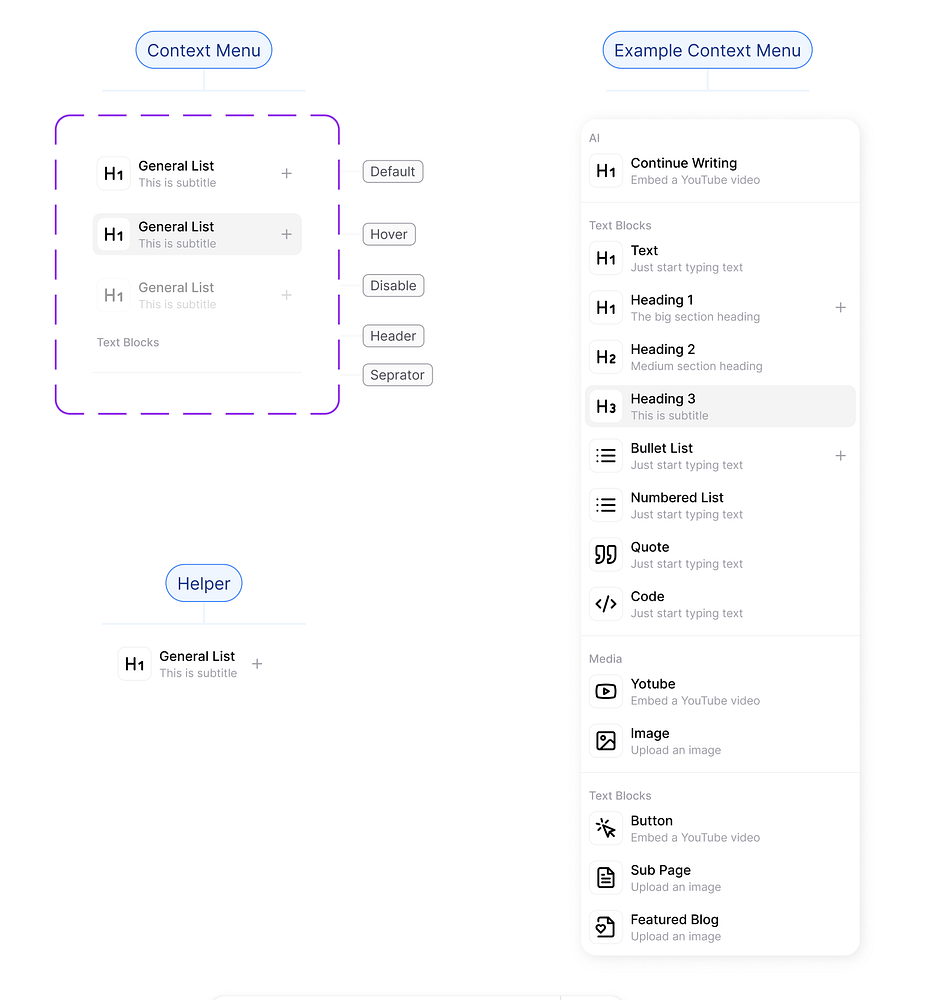Select the Heading 3 menu item

tap(720, 406)
